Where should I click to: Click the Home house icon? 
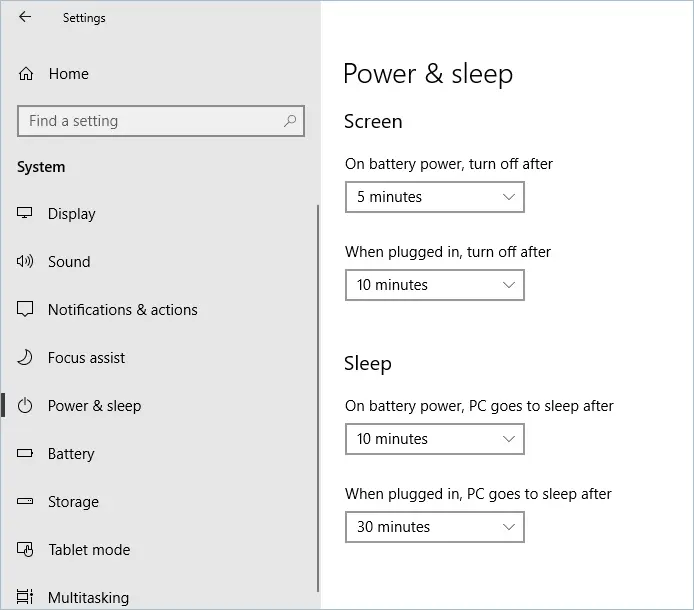click(x=26, y=74)
